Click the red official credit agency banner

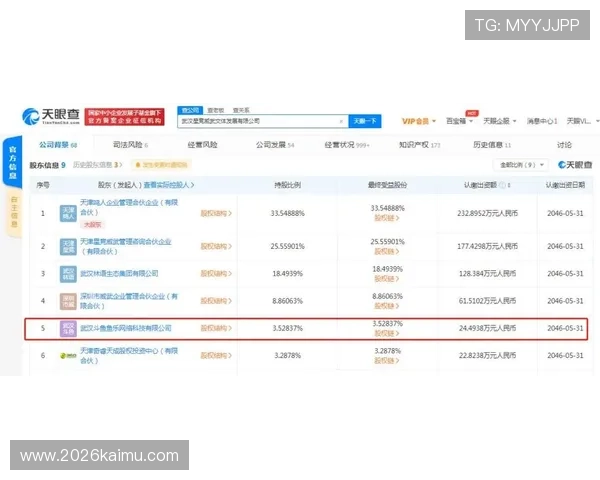[124, 116]
